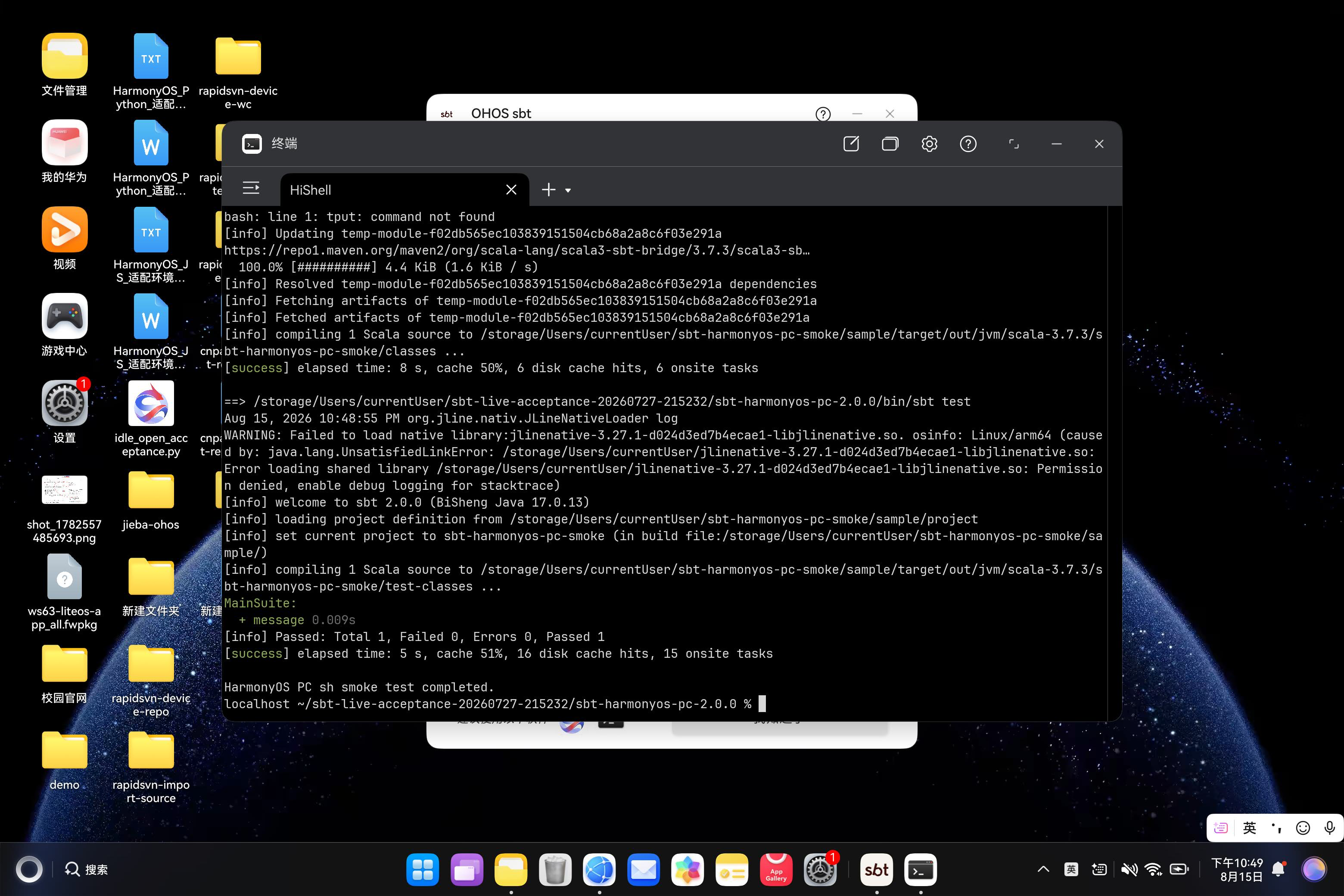Image resolution: width=1344 pixels, height=896 pixels.
Task: Click the compose pencil icon in terminal title bar
Action: [851, 144]
